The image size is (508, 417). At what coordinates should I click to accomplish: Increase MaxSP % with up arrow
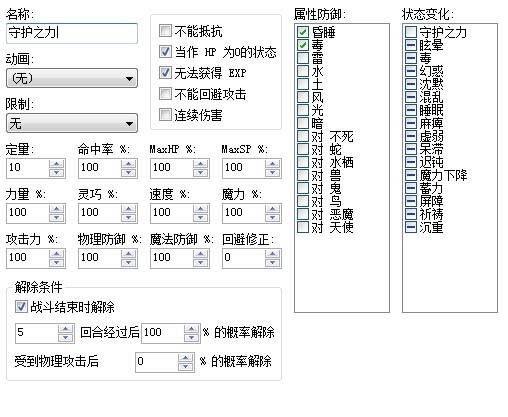[272, 164]
